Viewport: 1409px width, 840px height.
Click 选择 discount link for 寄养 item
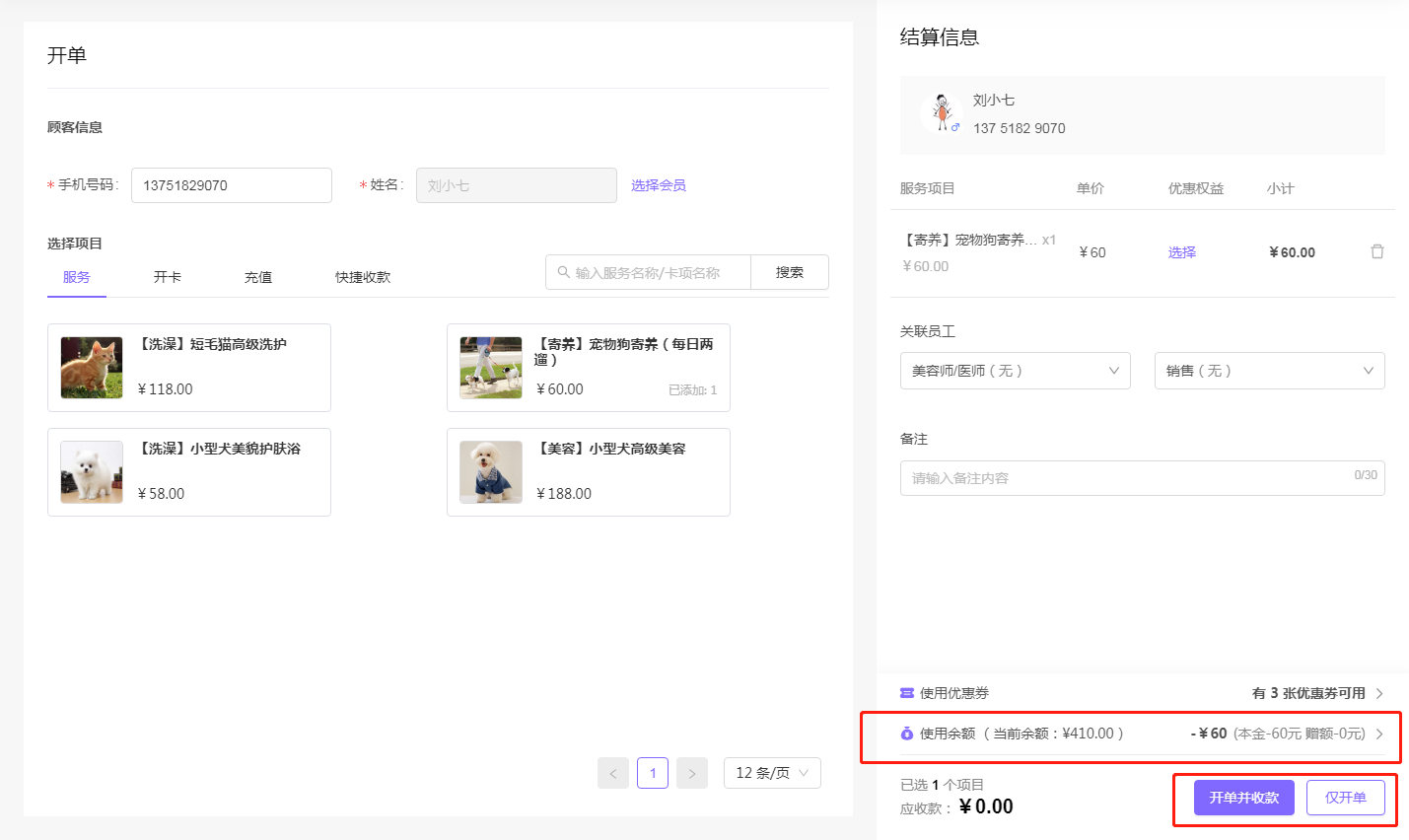(1182, 252)
